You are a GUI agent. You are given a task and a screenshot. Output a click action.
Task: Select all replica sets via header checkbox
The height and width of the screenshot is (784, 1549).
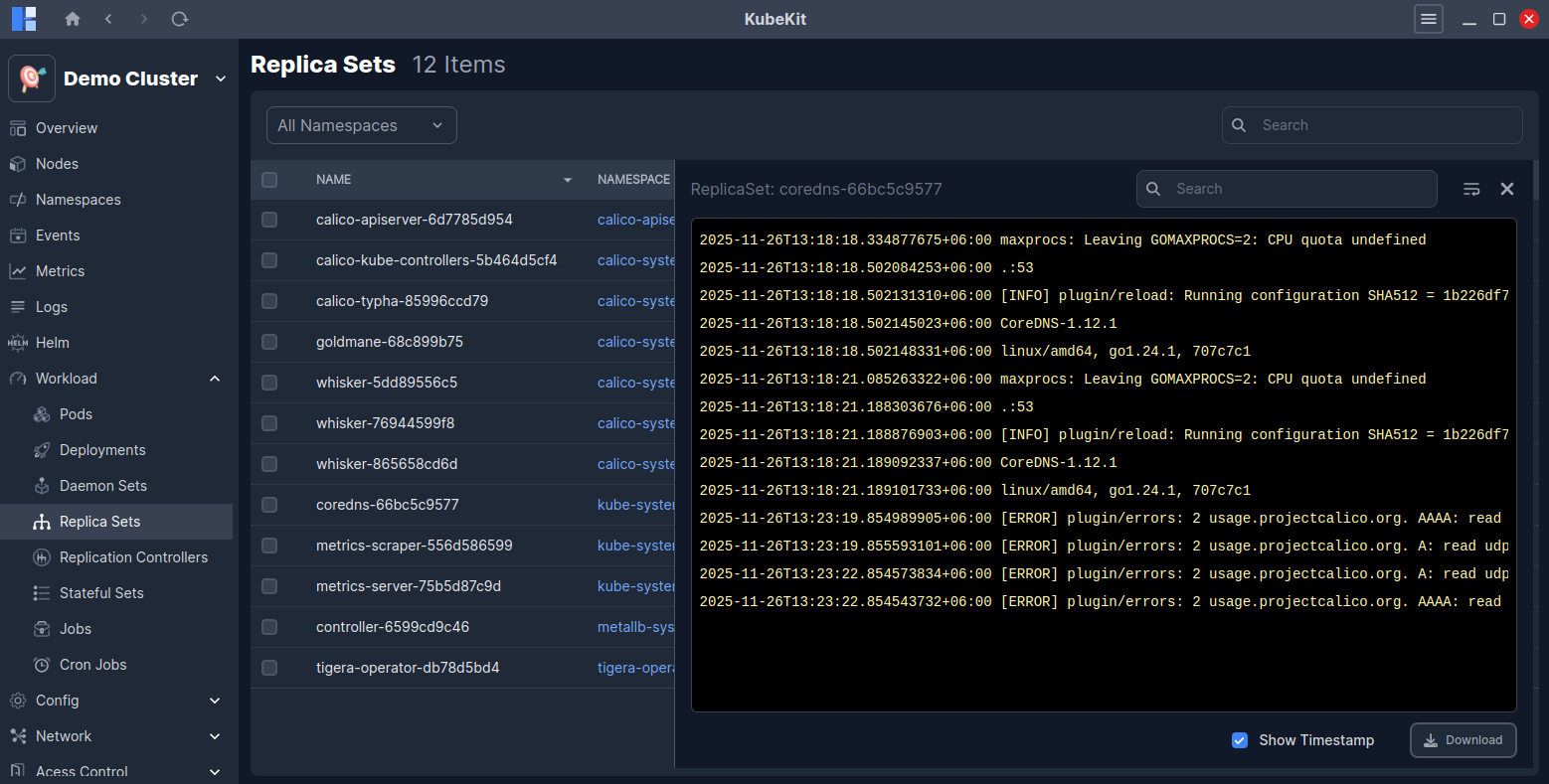pos(268,179)
